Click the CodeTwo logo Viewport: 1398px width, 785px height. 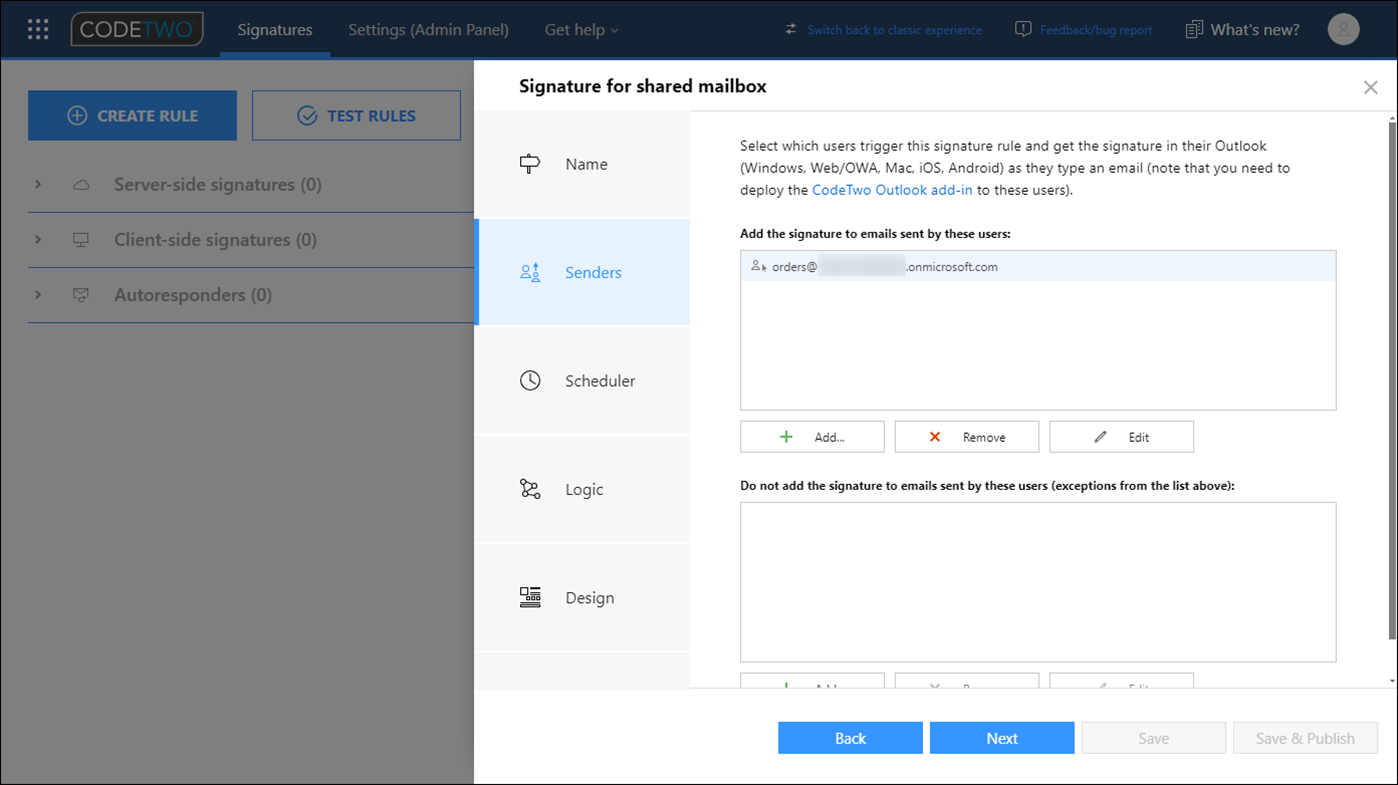tap(136, 29)
